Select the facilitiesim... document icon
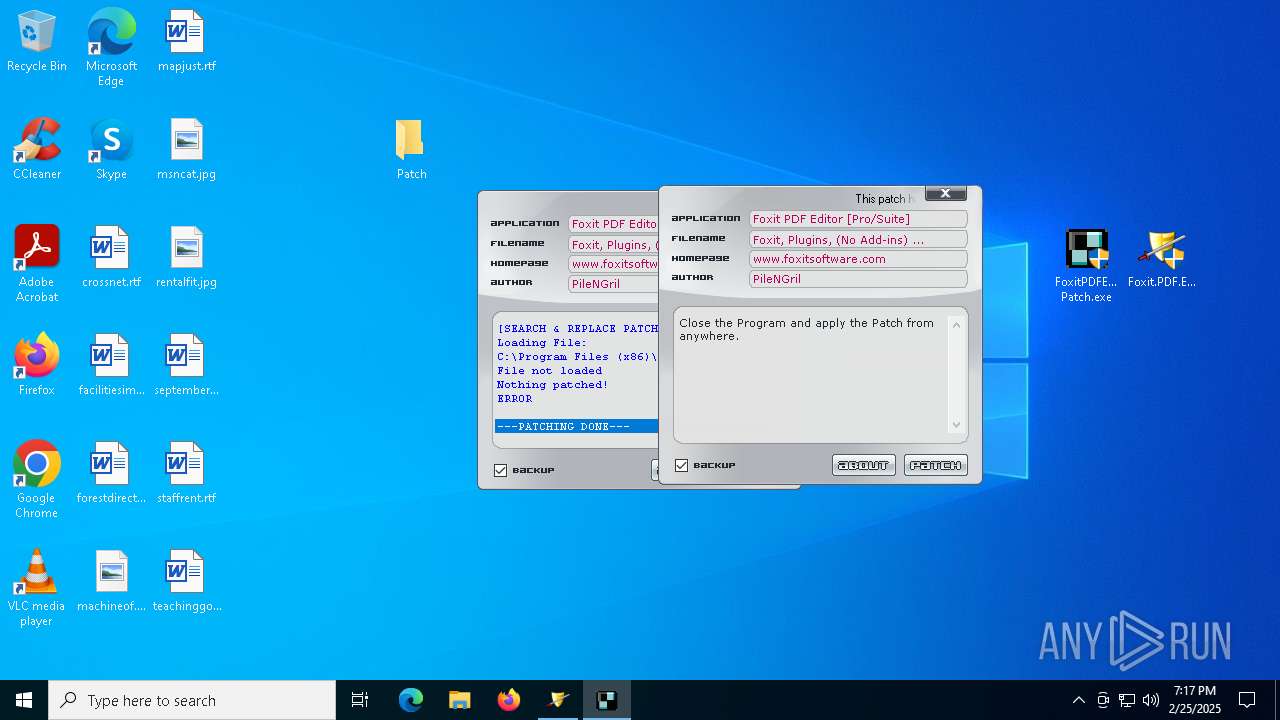The height and width of the screenshot is (720, 1280). point(111,365)
